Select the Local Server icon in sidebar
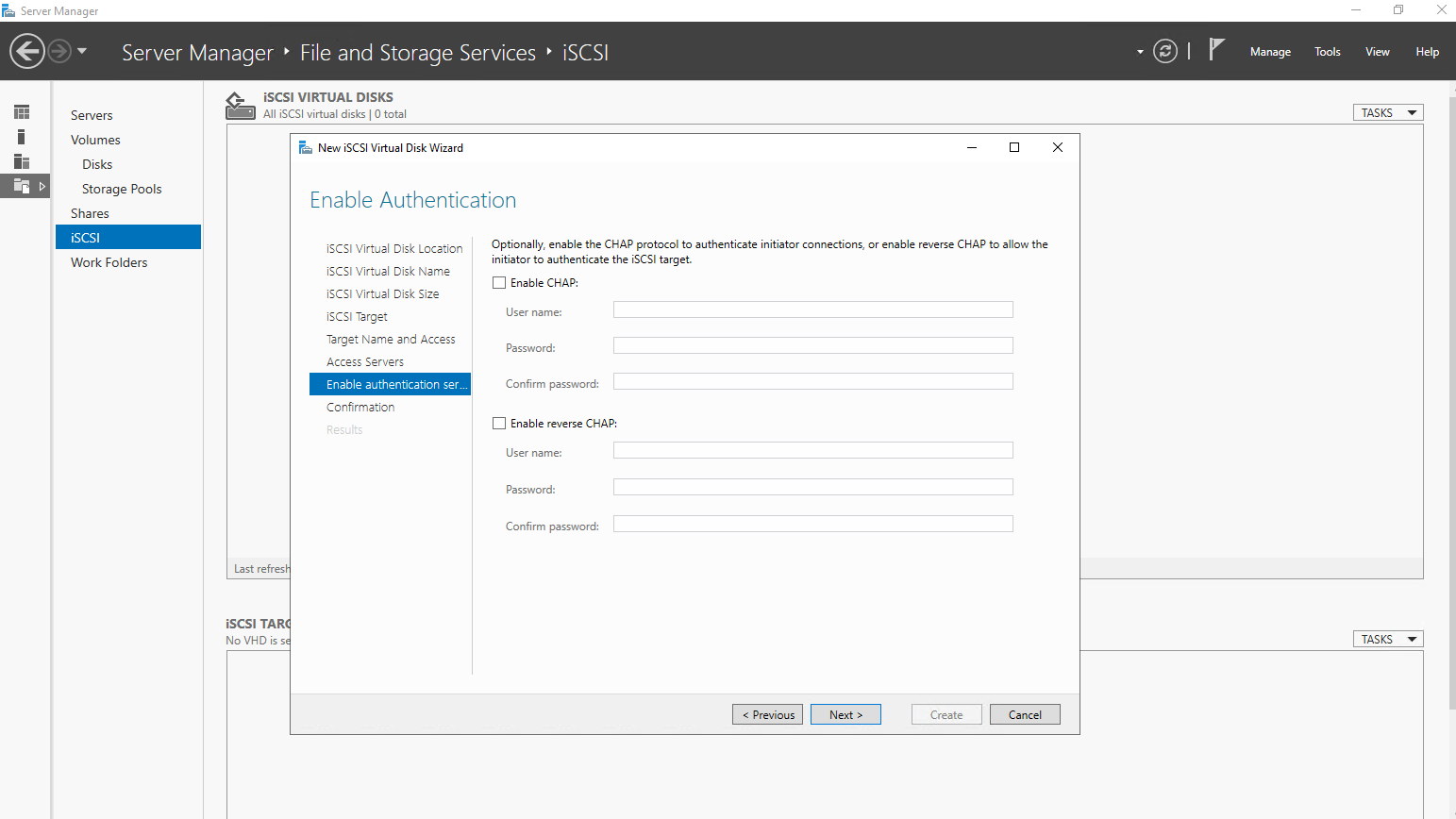The image size is (1456, 819). point(22,137)
